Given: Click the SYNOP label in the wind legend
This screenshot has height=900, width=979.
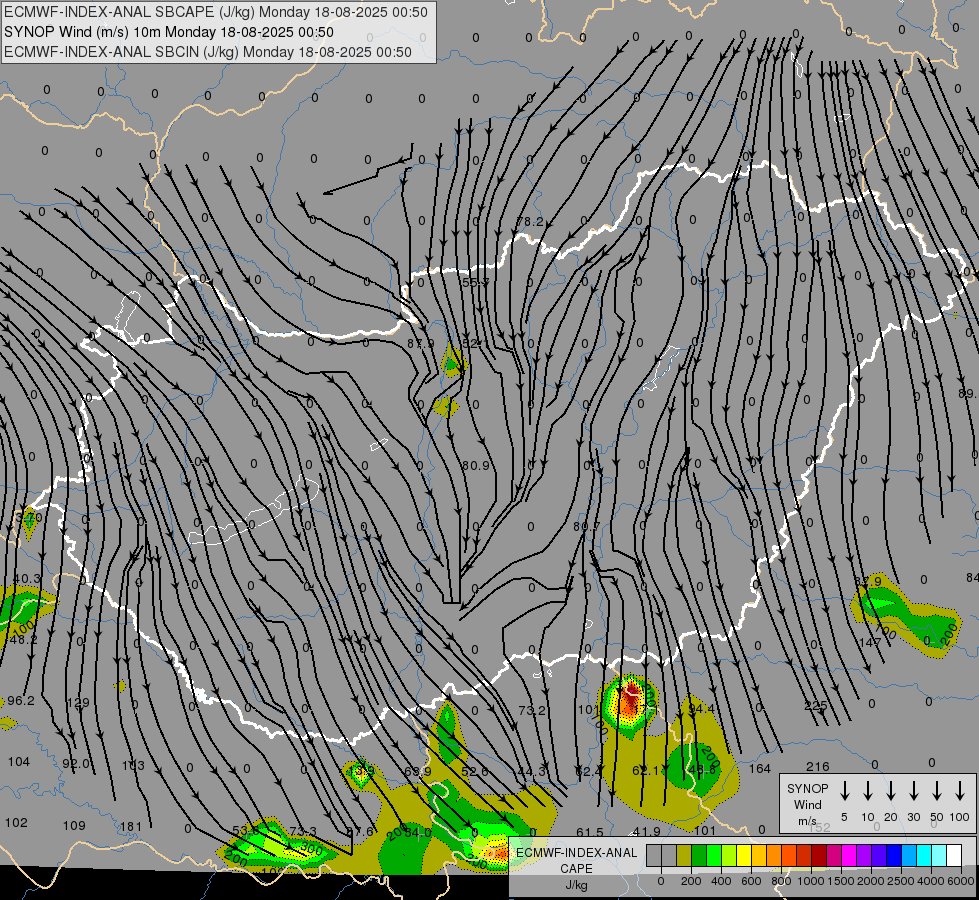Looking at the screenshot, I should 807,788.
